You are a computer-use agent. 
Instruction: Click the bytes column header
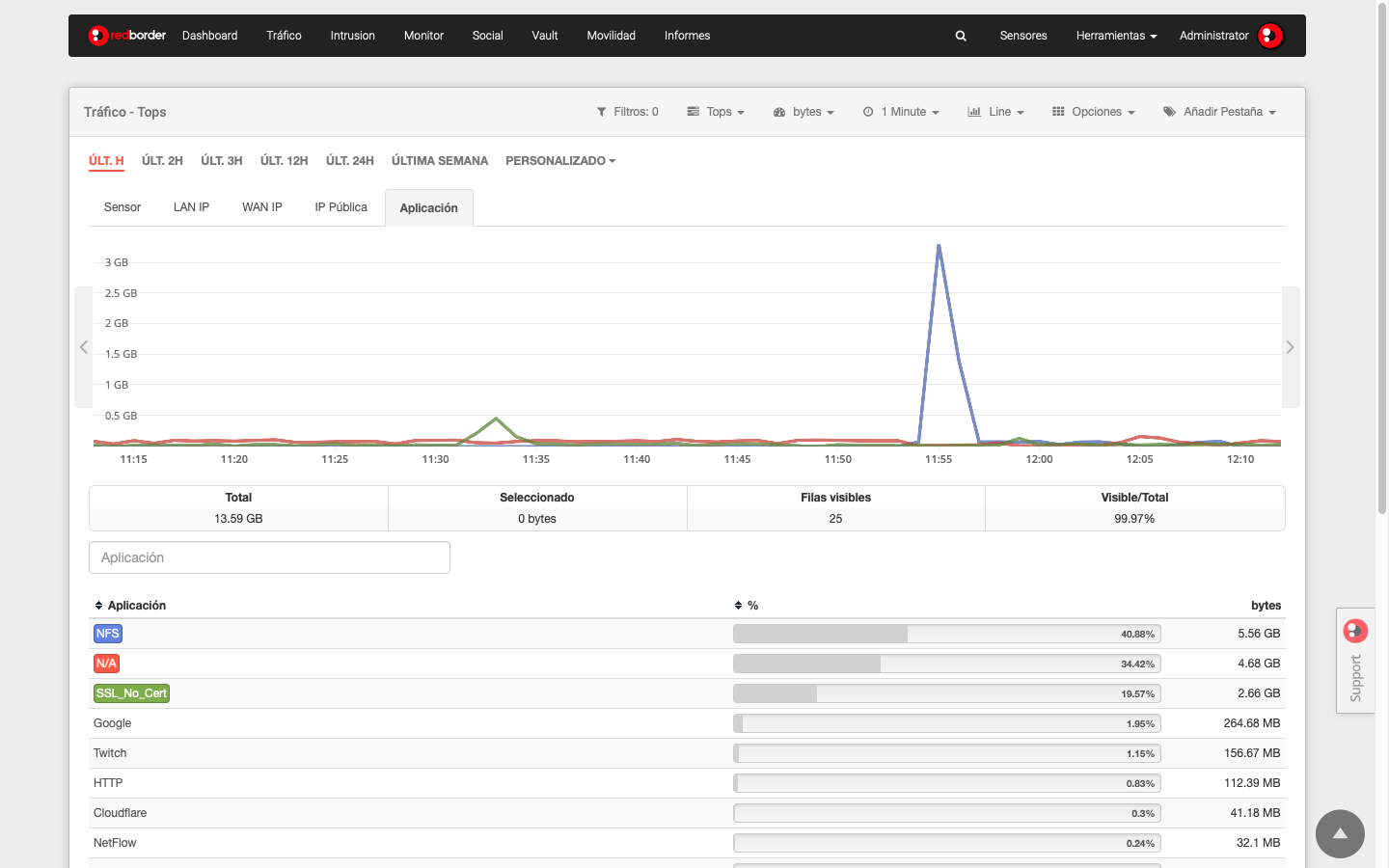pyautogui.click(x=1266, y=606)
